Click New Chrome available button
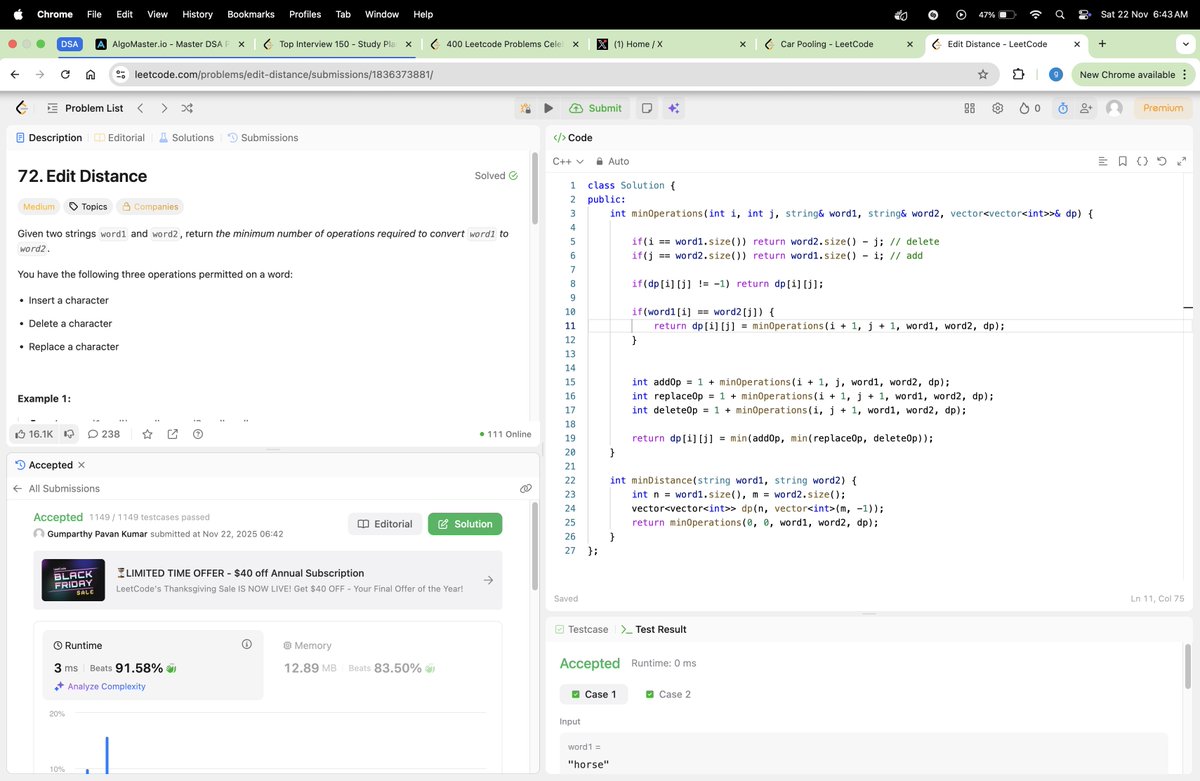1200x781 pixels. click(x=1133, y=74)
